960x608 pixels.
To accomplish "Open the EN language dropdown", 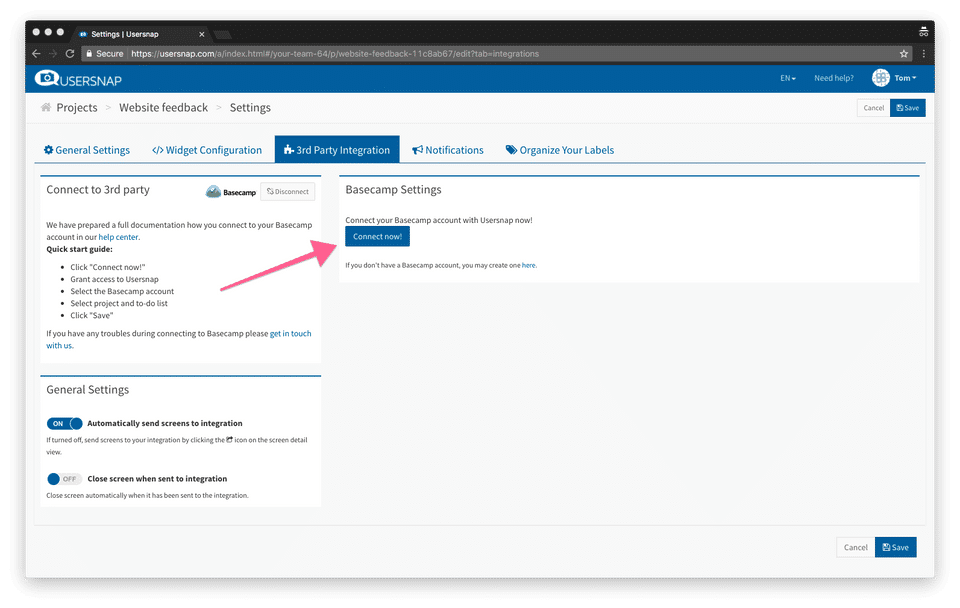I will [x=788, y=78].
